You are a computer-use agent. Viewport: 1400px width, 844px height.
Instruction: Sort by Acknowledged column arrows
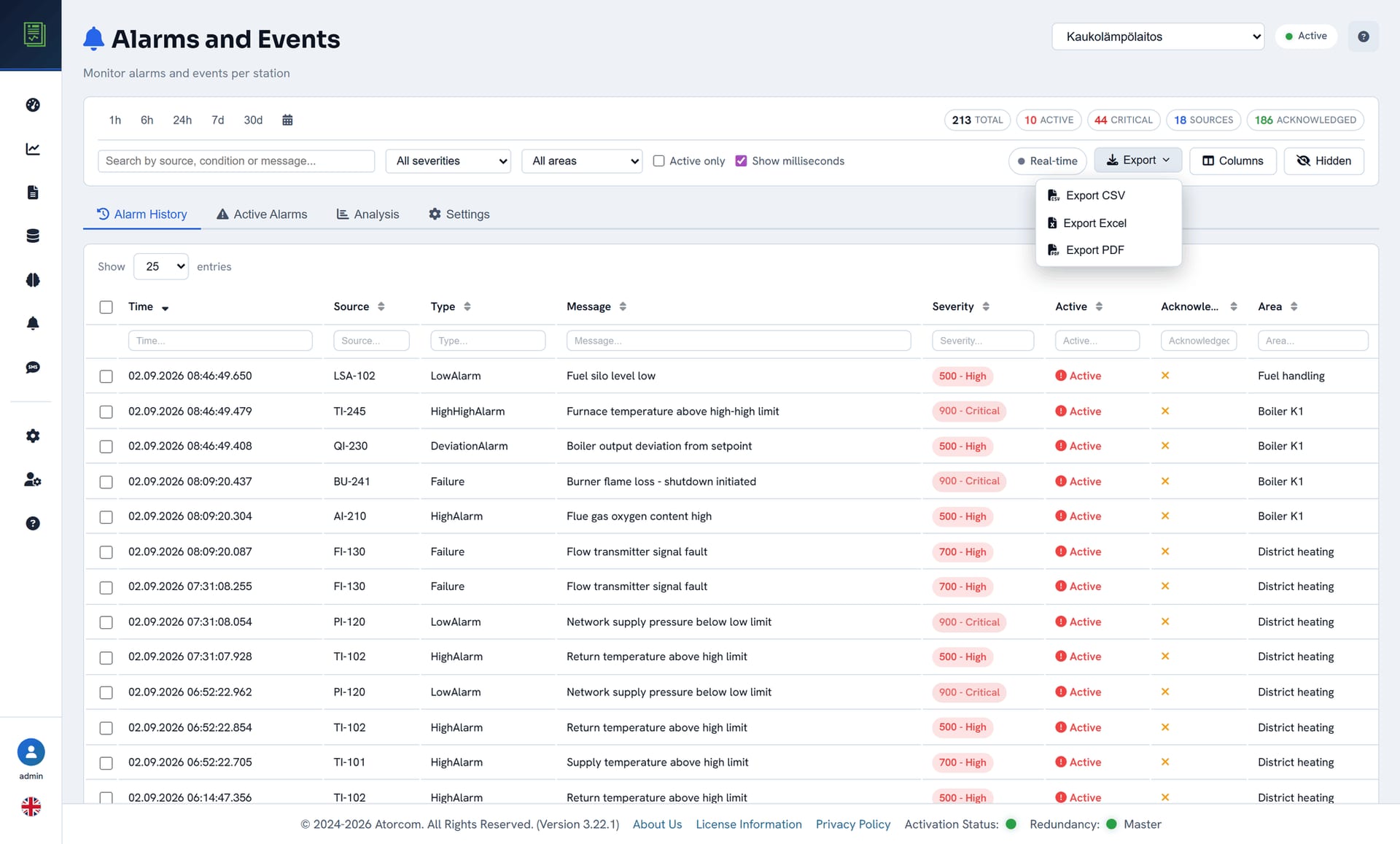[1233, 306]
